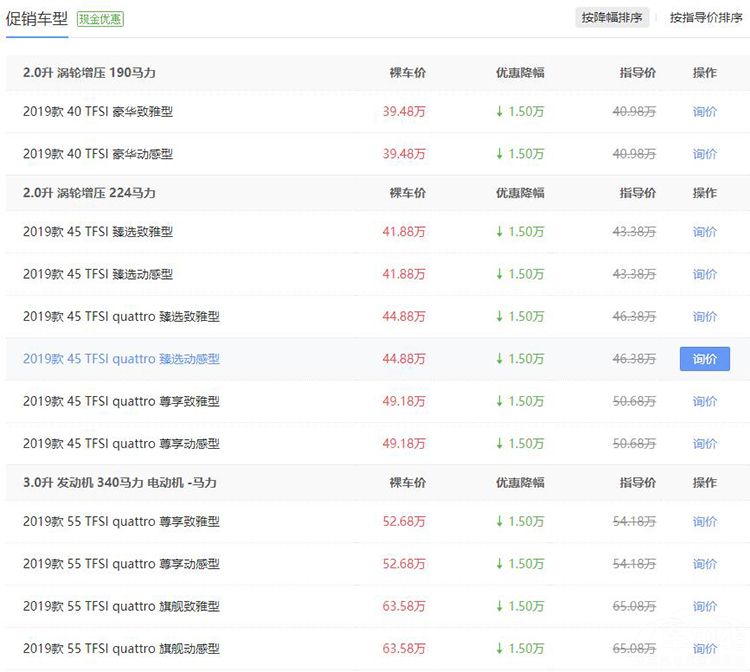
Task: Click 询价 for 55 TFSI quattro 尊享动感型
Action: 705,564
